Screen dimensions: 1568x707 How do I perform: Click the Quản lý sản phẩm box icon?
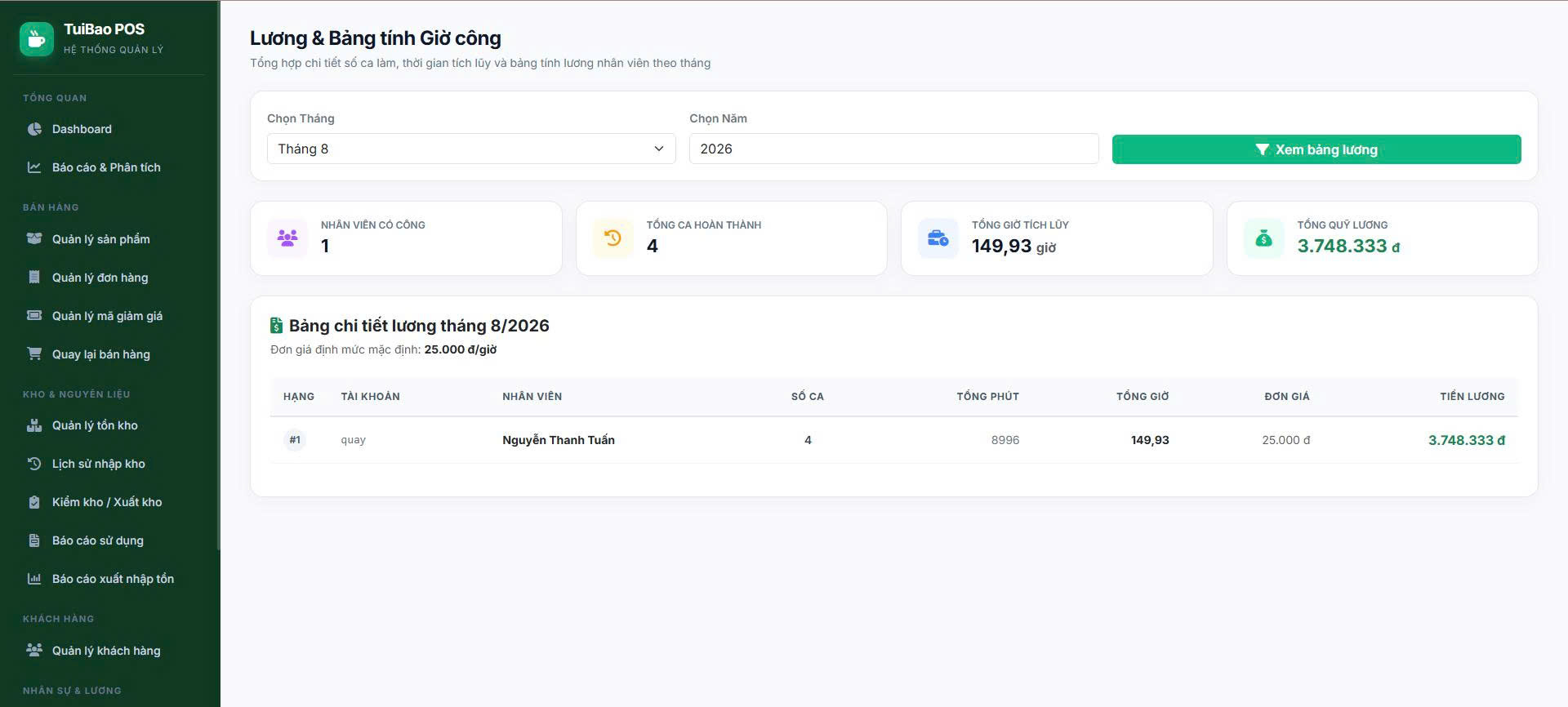[34, 239]
